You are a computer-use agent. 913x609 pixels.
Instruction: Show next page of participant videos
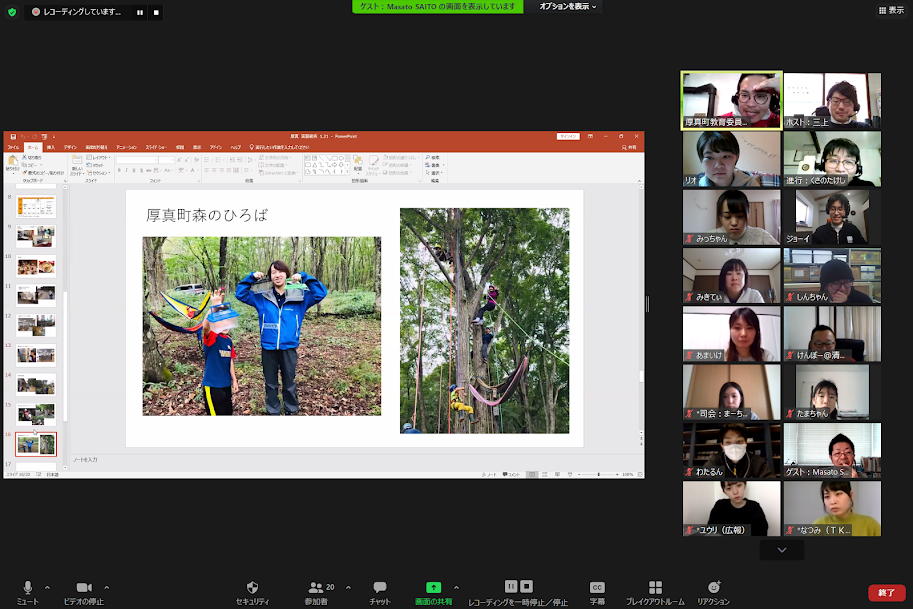781,549
